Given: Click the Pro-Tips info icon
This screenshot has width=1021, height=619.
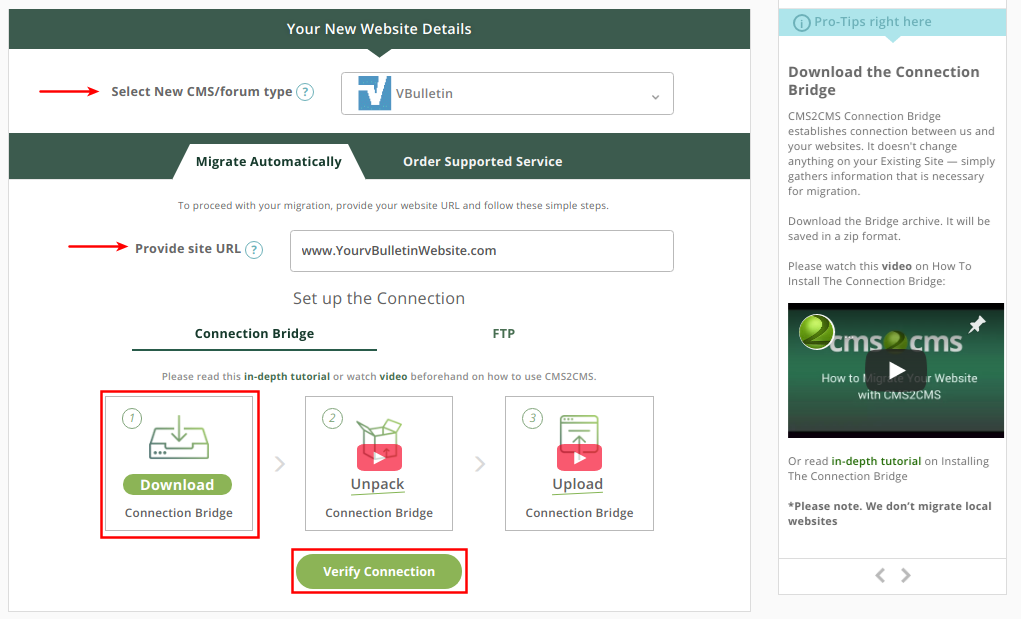Looking at the screenshot, I should 802,23.
